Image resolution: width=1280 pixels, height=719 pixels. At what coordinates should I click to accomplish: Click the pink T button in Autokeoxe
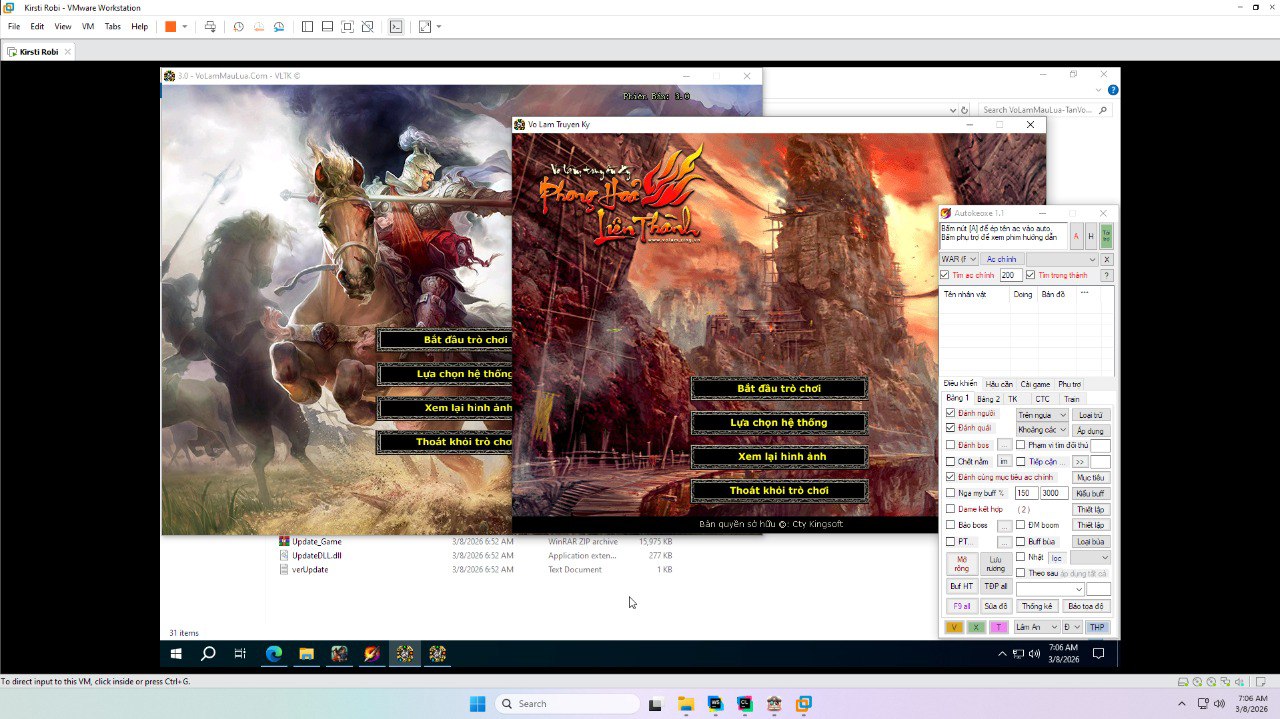(x=999, y=627)
